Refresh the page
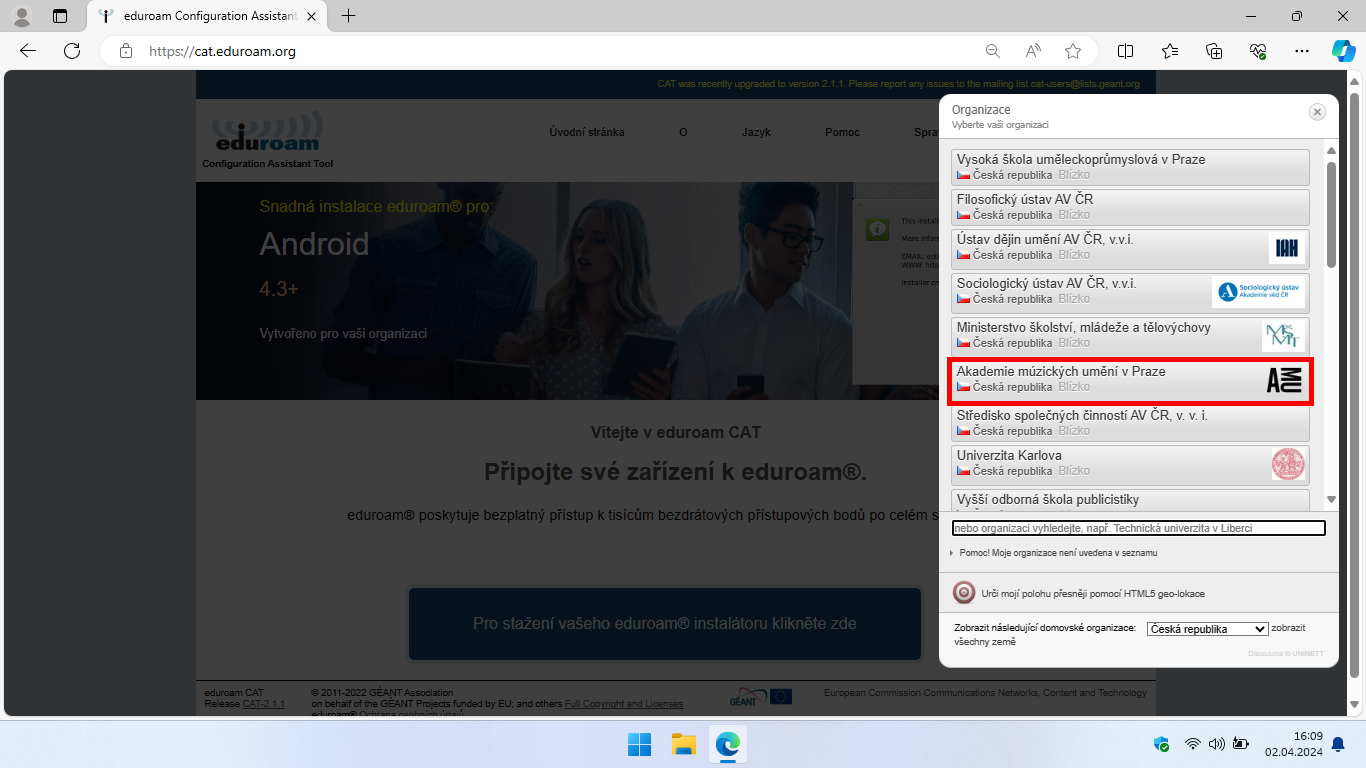 tap(72, 51)
